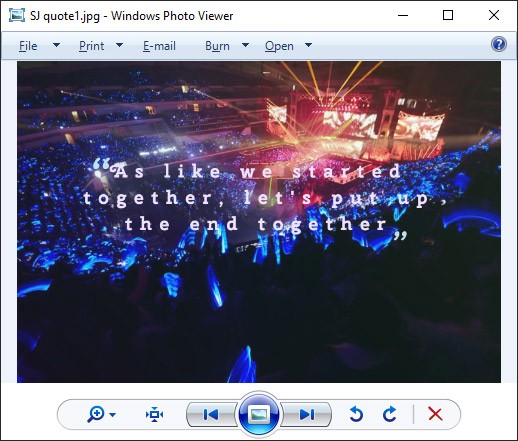The width and height of the screenshot is (518, 441).
Task: Open the Open menu
Action: (279, 46)
